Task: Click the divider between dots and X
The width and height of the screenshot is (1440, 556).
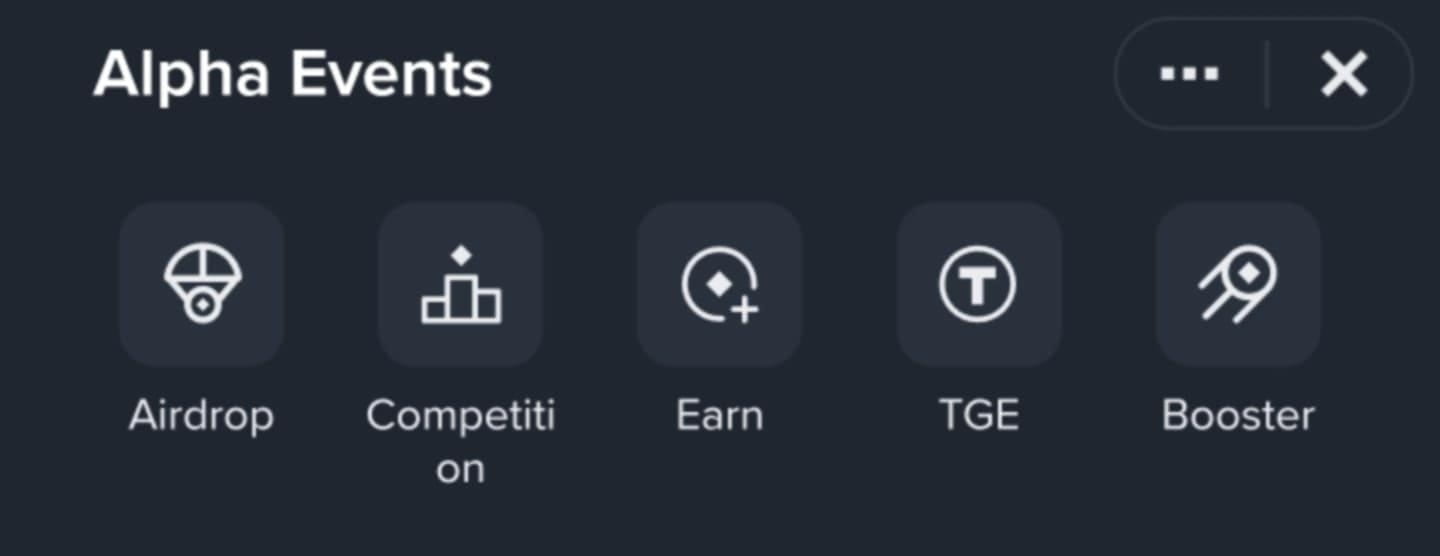Action: pos(1267,74)
